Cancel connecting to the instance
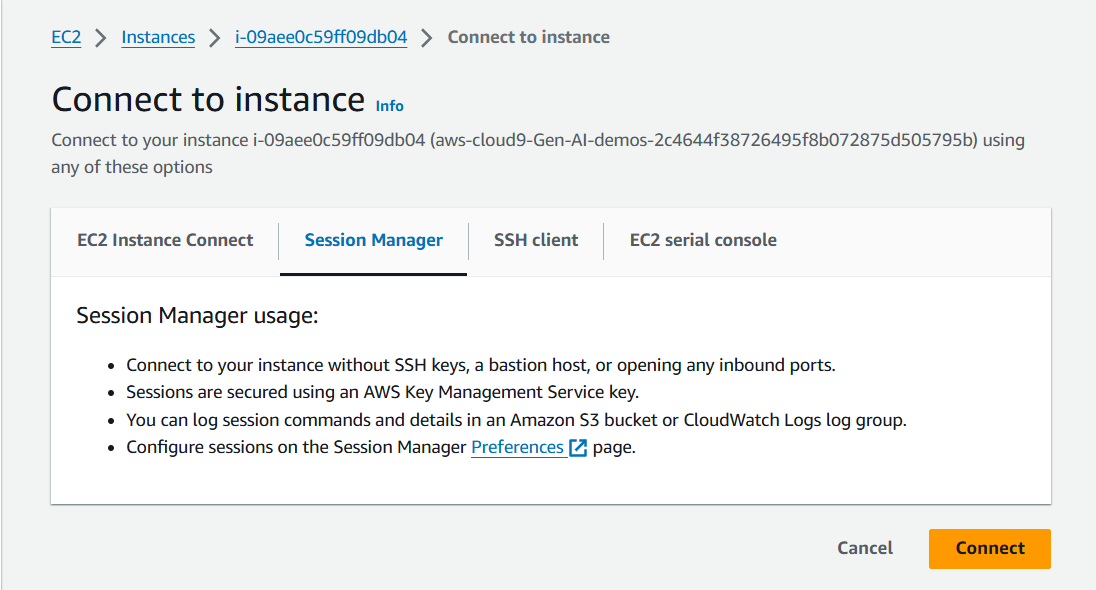 (865, 548)
